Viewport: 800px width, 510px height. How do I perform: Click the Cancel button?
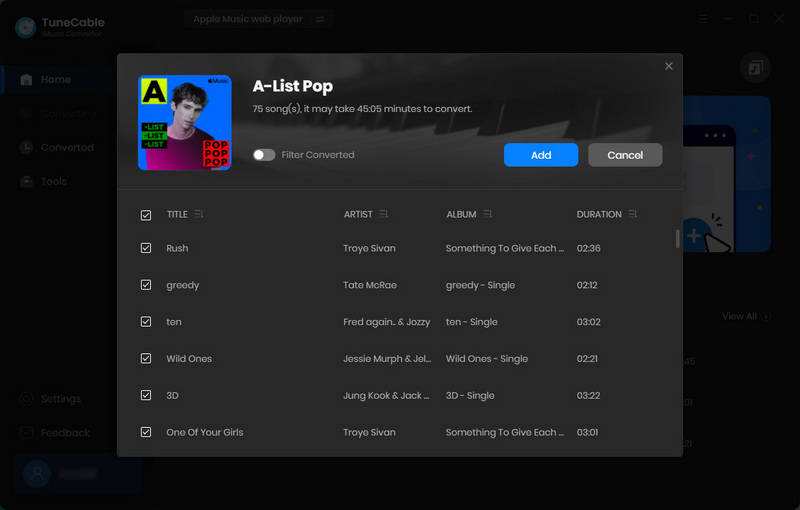[625, 155]
